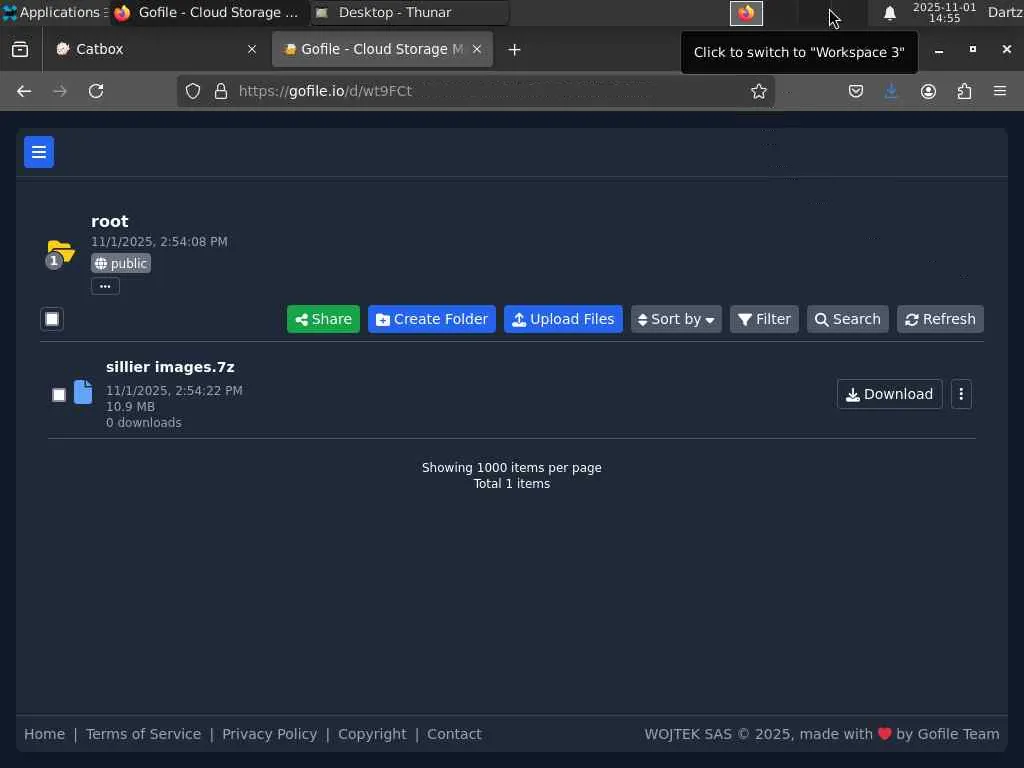Click Upload Files button
This screenshot has width=1024, height=768.
563,319
